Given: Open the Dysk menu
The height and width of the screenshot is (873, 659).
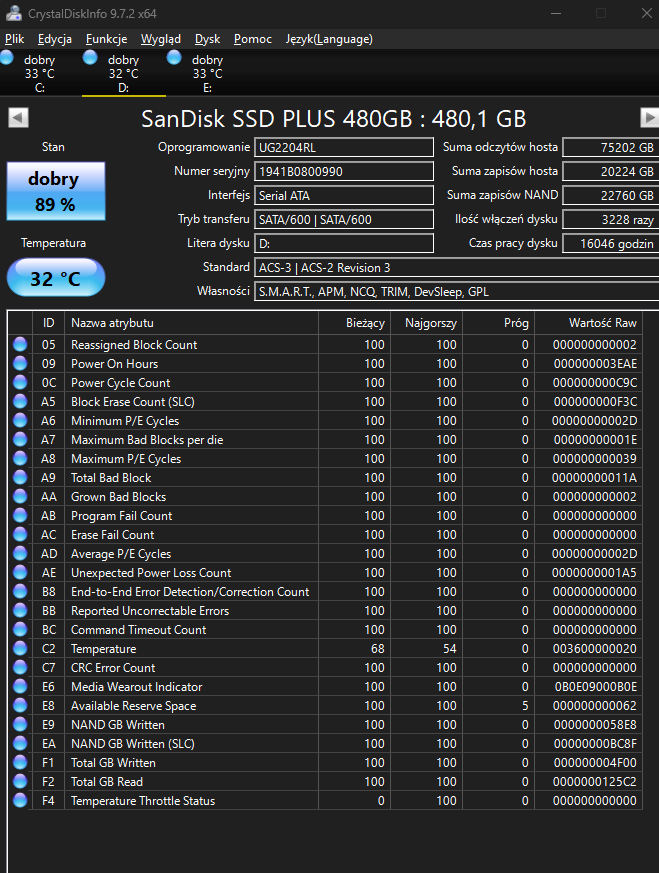Looking at the screenshot, I should point(208,39).
